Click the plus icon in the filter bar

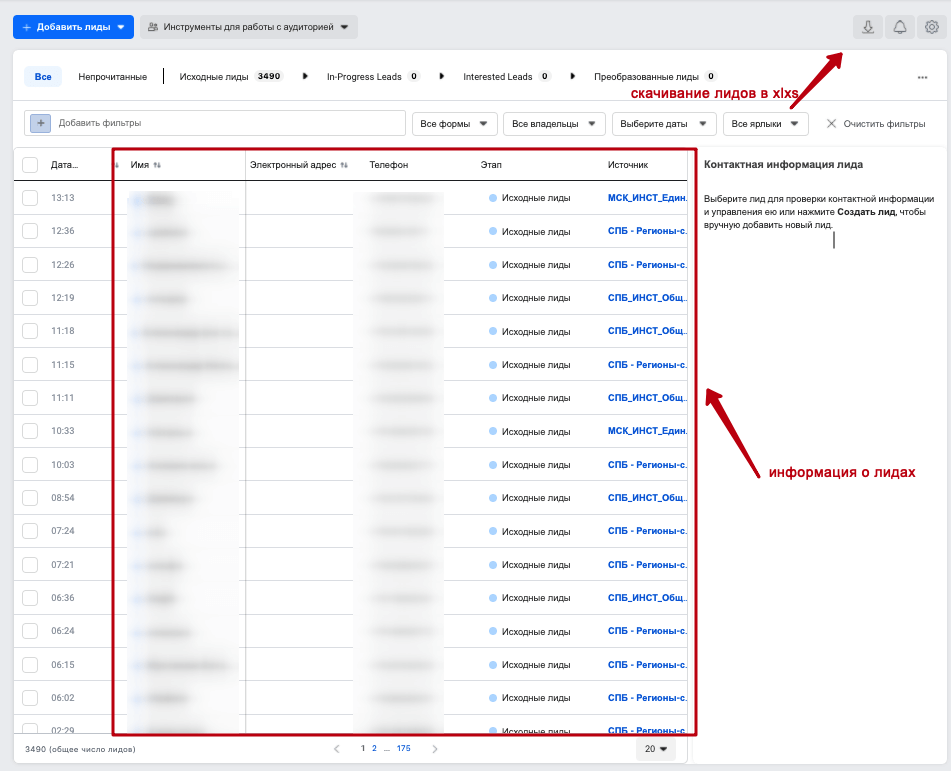(x=41, y=123)
